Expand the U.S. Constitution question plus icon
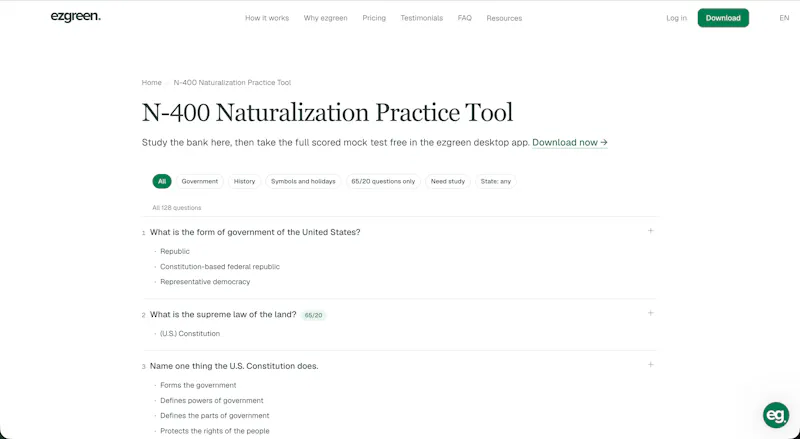 pyautogui.click(x=651, y=364)
